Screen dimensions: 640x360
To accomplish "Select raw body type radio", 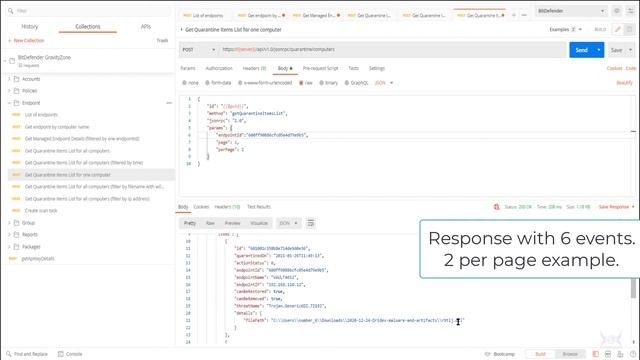I will click(x=301, y=83).
